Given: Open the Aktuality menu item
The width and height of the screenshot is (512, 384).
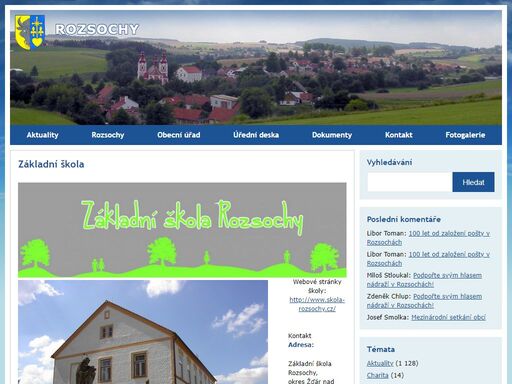Looking at the screenshot, I should pyautogui.click(x=42, y=135).
